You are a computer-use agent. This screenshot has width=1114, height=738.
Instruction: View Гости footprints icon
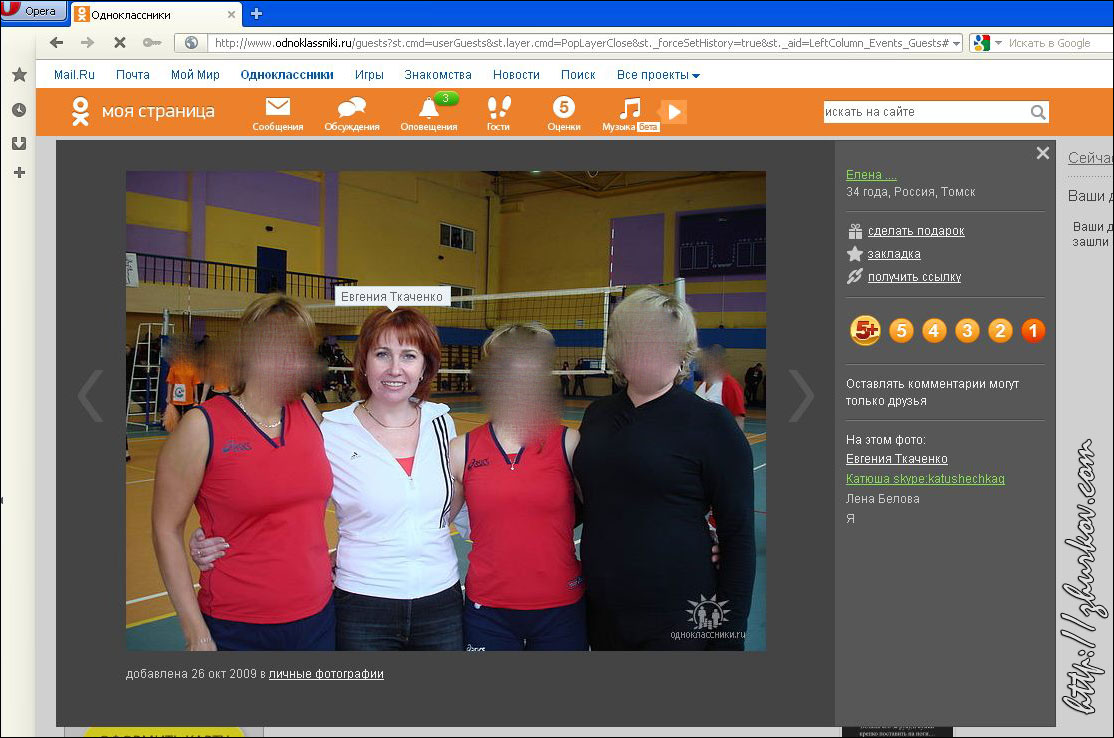coord(498,108)
